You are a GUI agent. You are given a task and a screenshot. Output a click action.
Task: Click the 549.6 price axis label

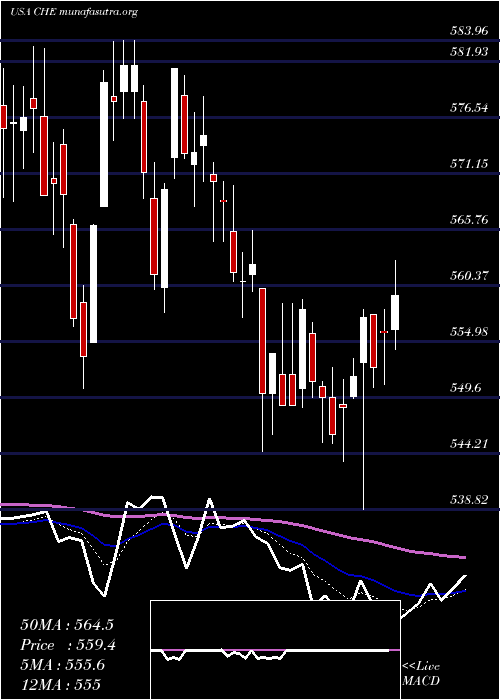point(466,388)
